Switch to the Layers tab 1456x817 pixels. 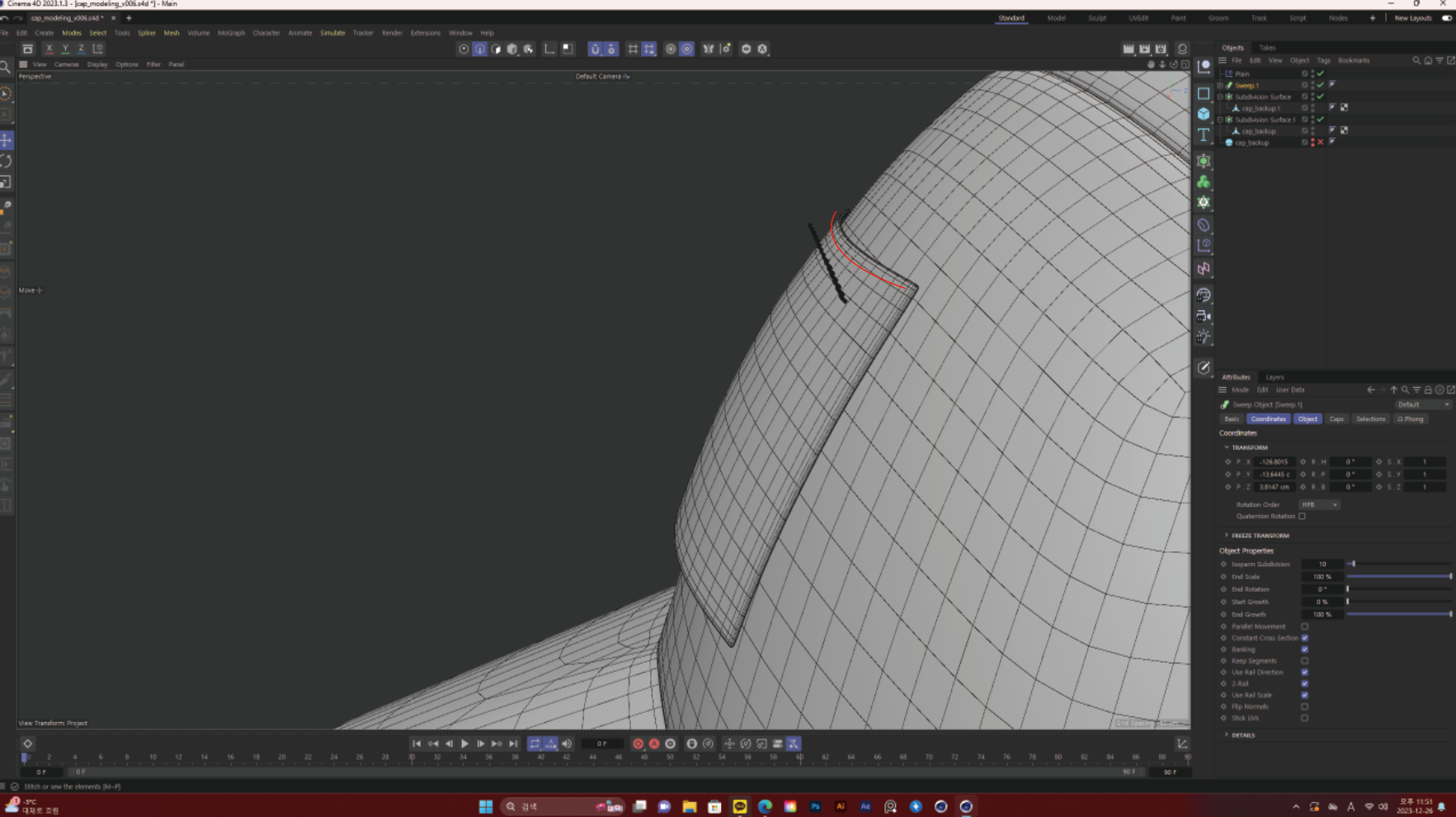(1275, 377)
